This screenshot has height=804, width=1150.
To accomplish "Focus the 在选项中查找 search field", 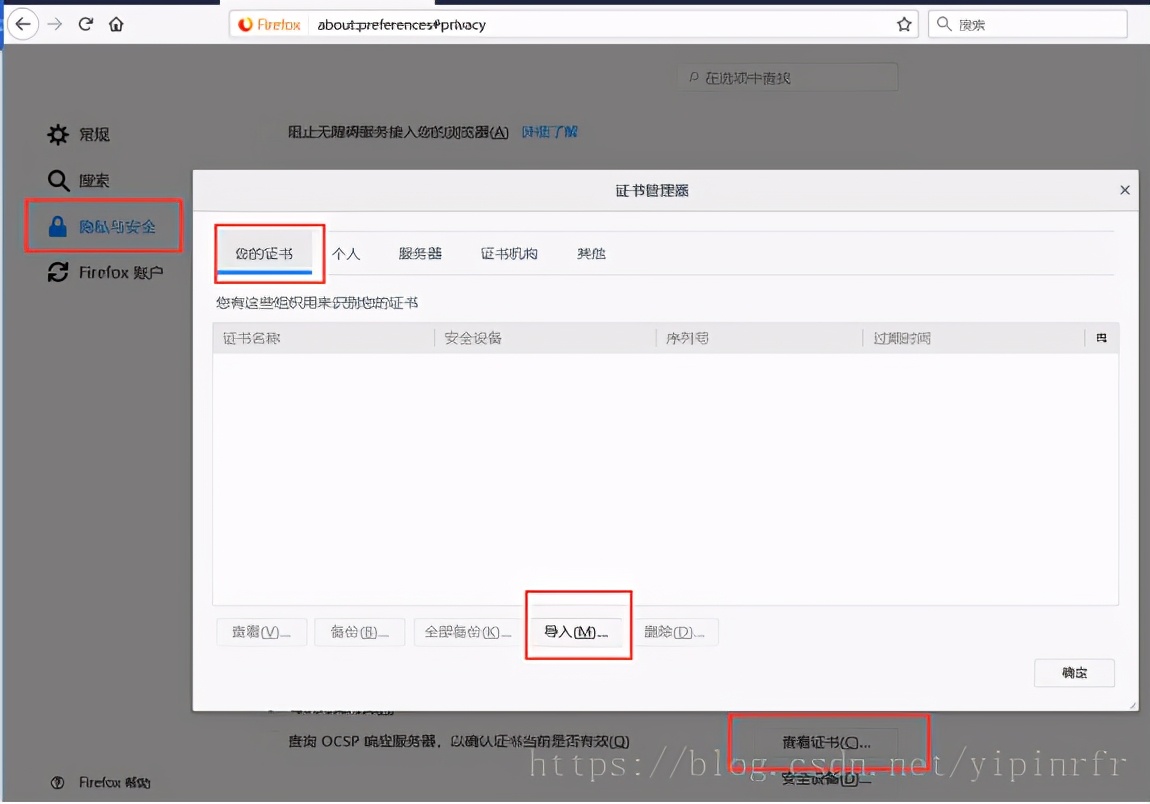I will tap(788, 78).
